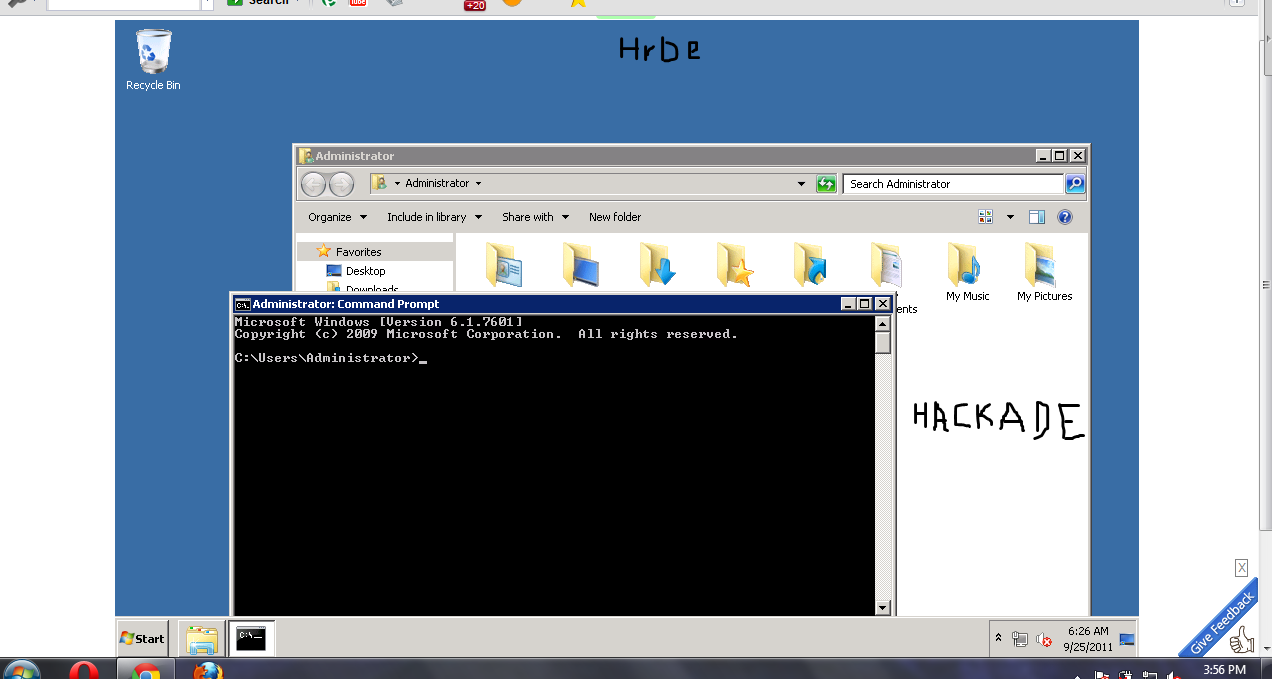Select Command Prompt button on remote taskbar
Viewport: 1272px width, 679px height.
coord(251,638)
